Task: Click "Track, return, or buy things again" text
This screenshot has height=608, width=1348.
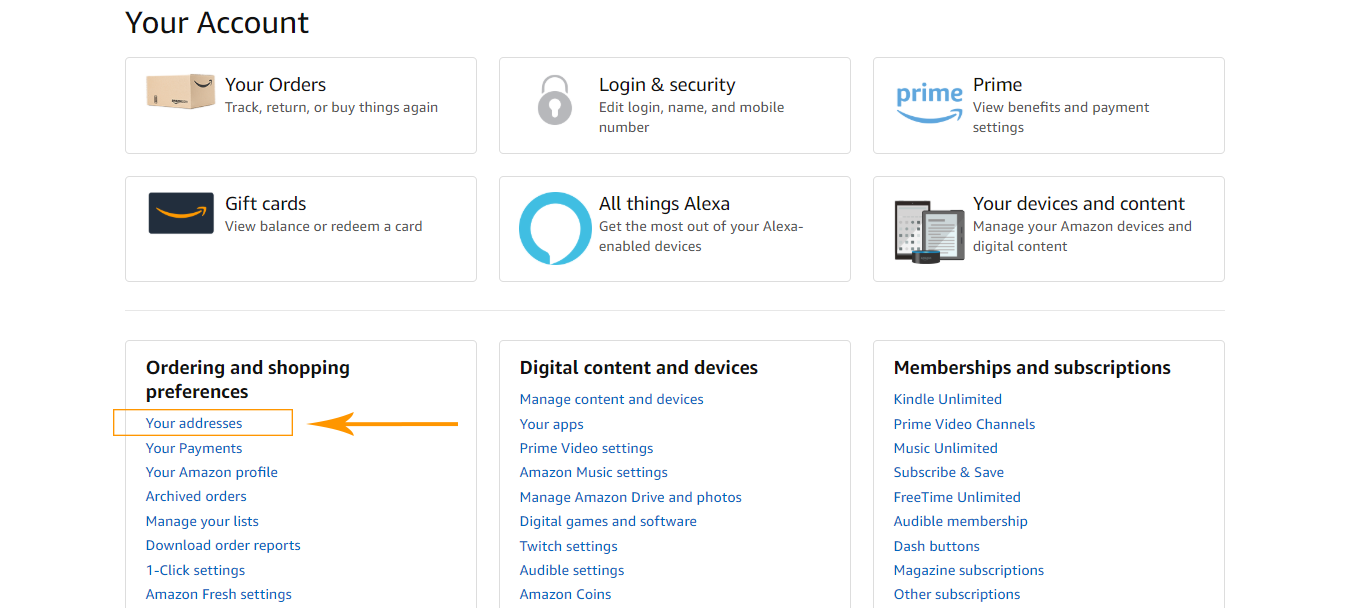Action: coord(331,107)
